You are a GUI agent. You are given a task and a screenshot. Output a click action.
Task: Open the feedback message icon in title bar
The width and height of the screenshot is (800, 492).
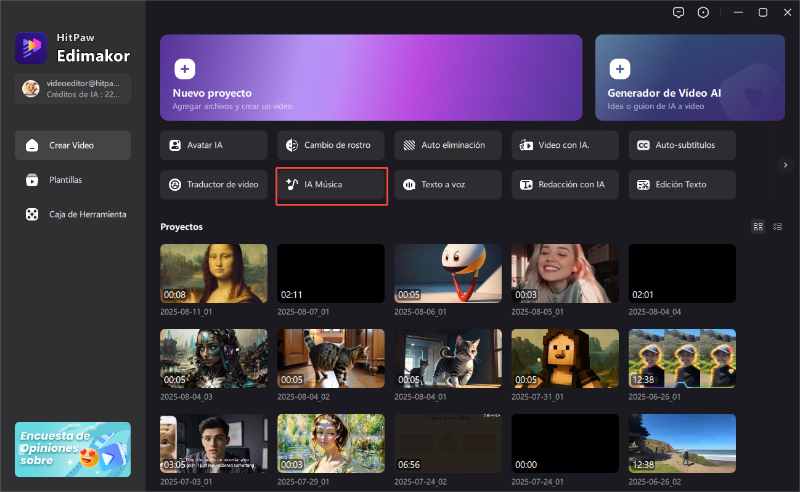[678, 12]
